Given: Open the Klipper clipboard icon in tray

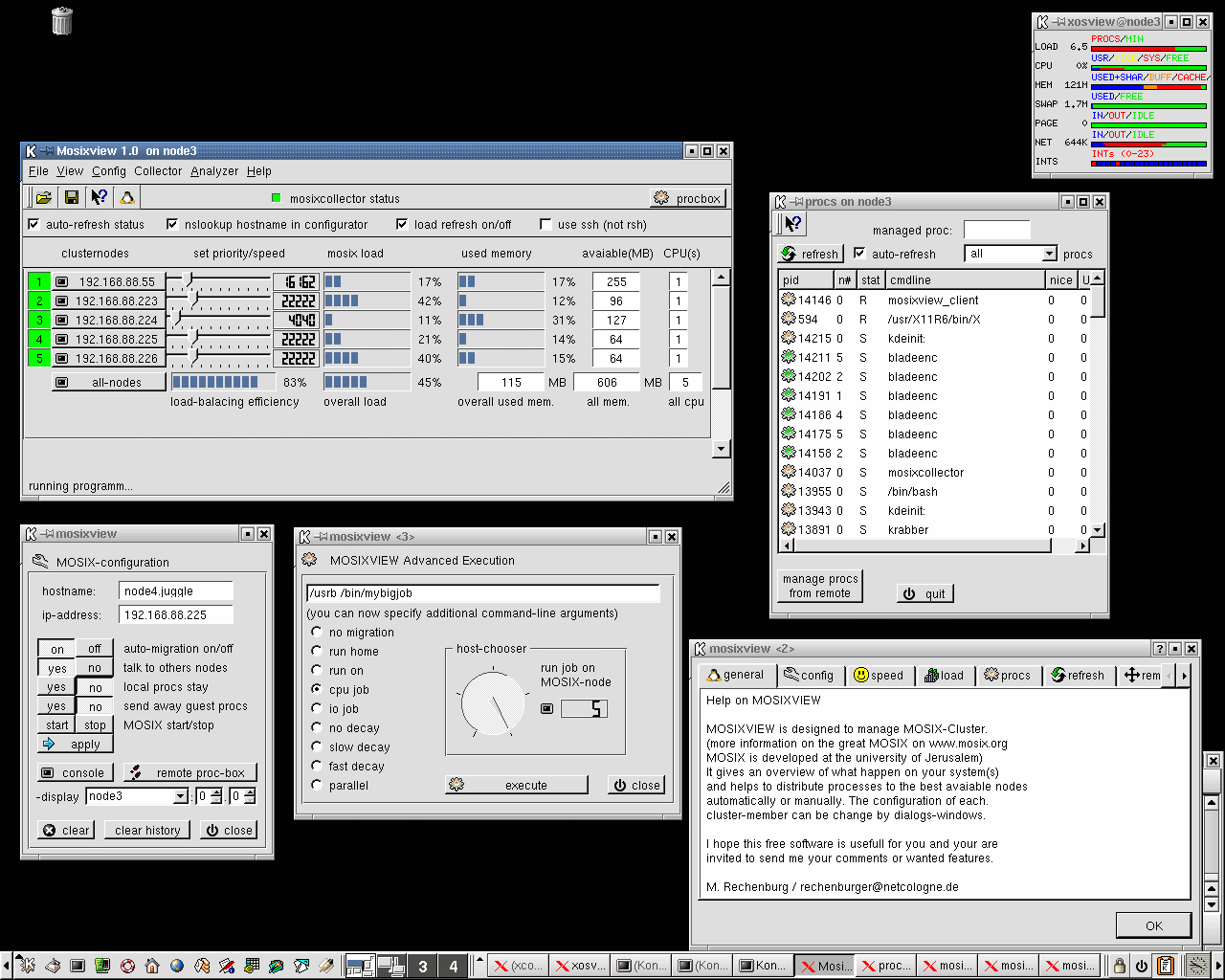Looking at the screenshot, I should point(1166,966).
